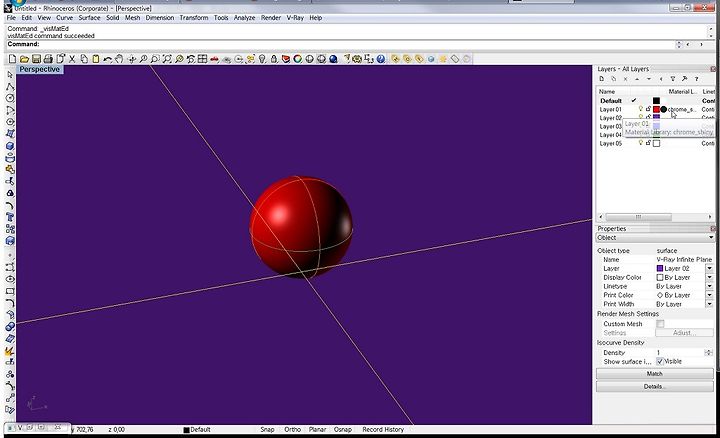
Task: Select the arrow pointer tool in sidebar
Action: (10, 74)
